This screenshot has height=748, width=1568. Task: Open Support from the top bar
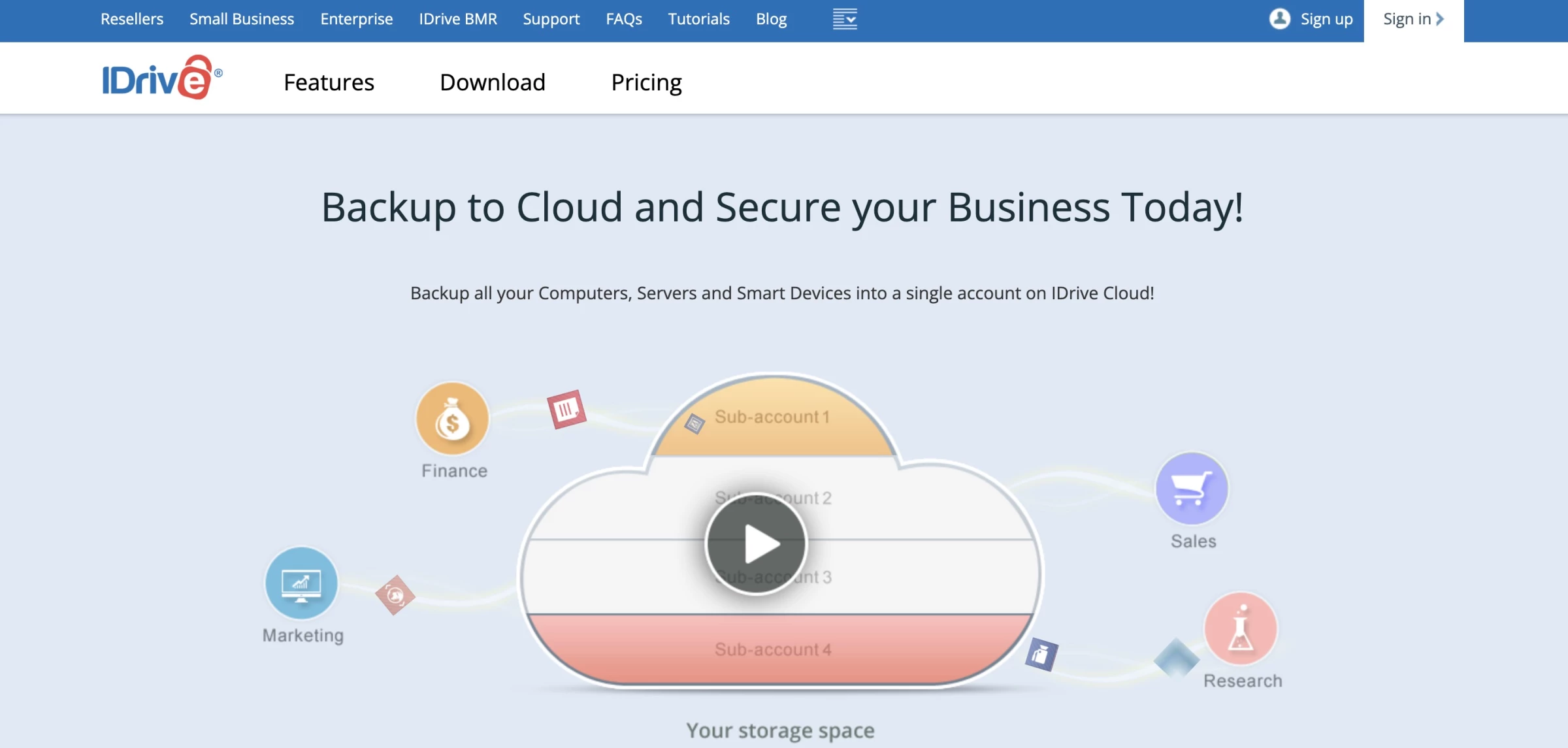551,19
